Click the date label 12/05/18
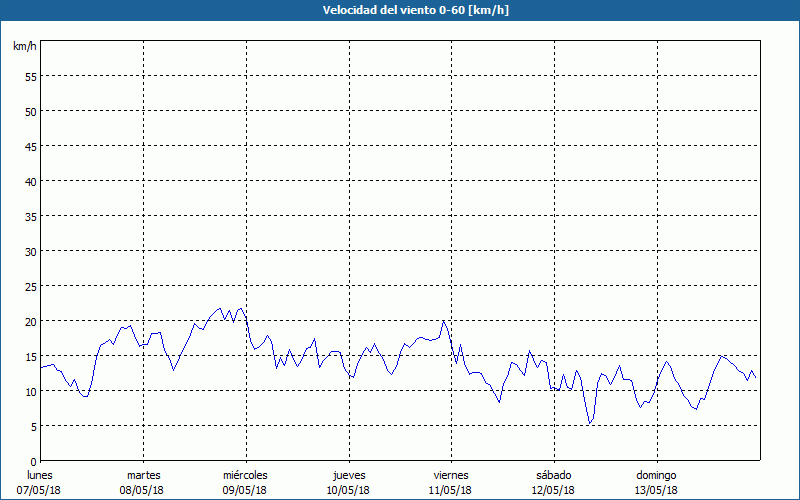This screenshot has width=800, height=500. tap(553, 490)
